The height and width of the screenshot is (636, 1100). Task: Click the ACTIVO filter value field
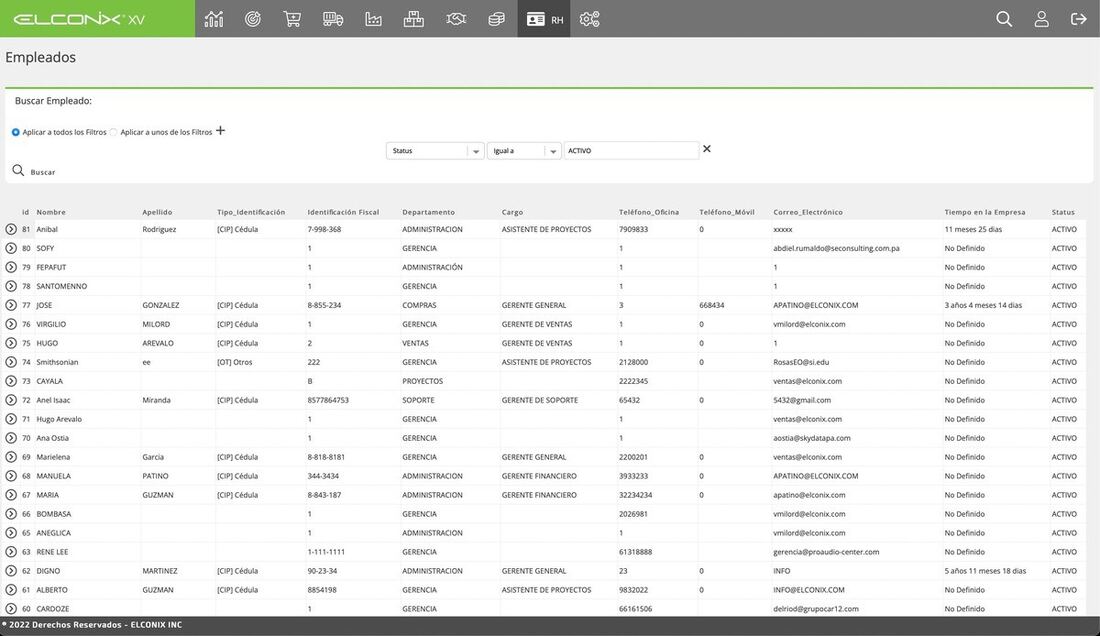pyautogui.click(x=631, y=151)
